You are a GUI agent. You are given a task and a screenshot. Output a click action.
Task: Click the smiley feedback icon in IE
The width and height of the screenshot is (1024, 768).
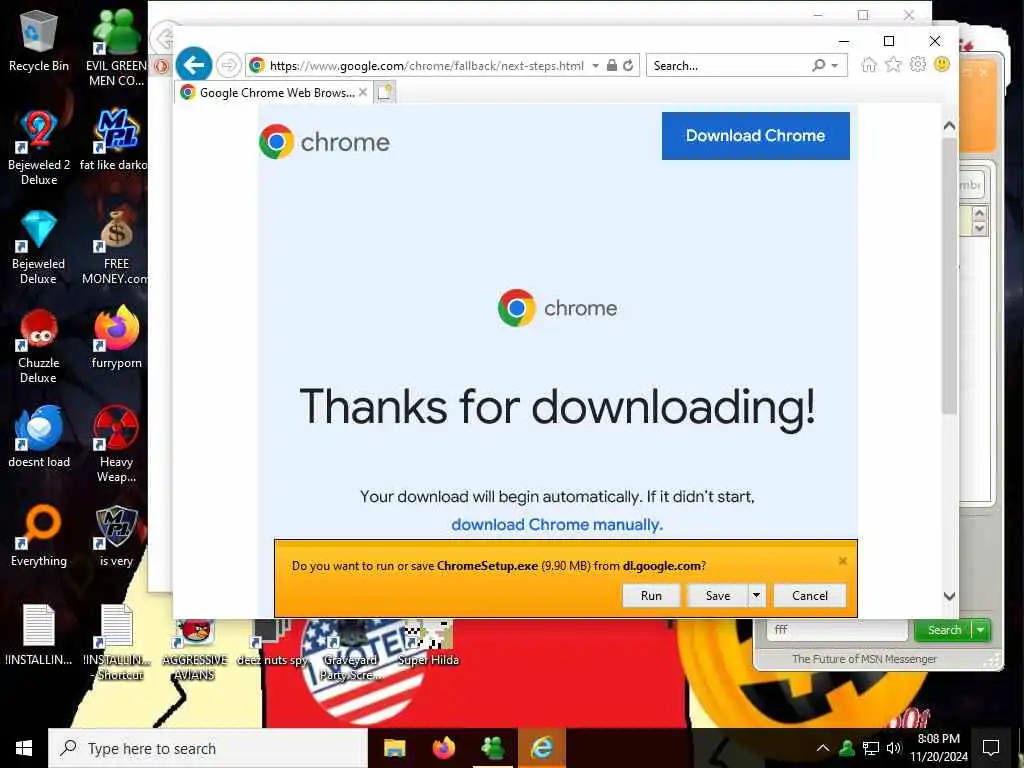[942, 64]
